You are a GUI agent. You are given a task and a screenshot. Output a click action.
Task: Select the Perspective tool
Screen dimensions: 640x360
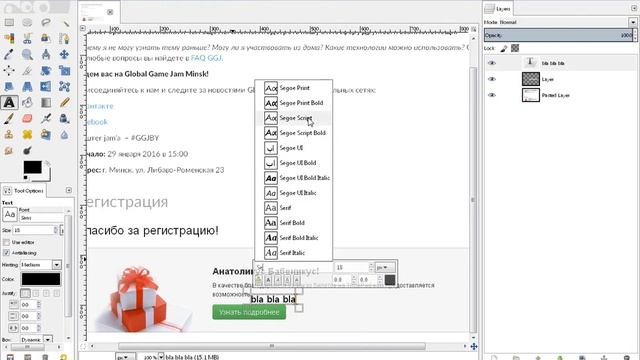point(27,86)
